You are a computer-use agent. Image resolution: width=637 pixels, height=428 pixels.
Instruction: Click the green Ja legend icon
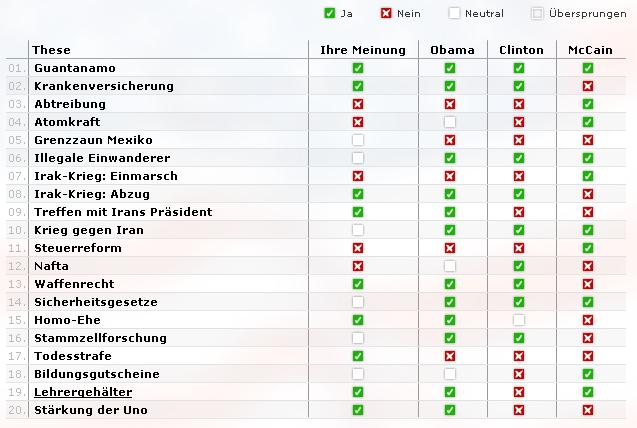click(330, 14)
